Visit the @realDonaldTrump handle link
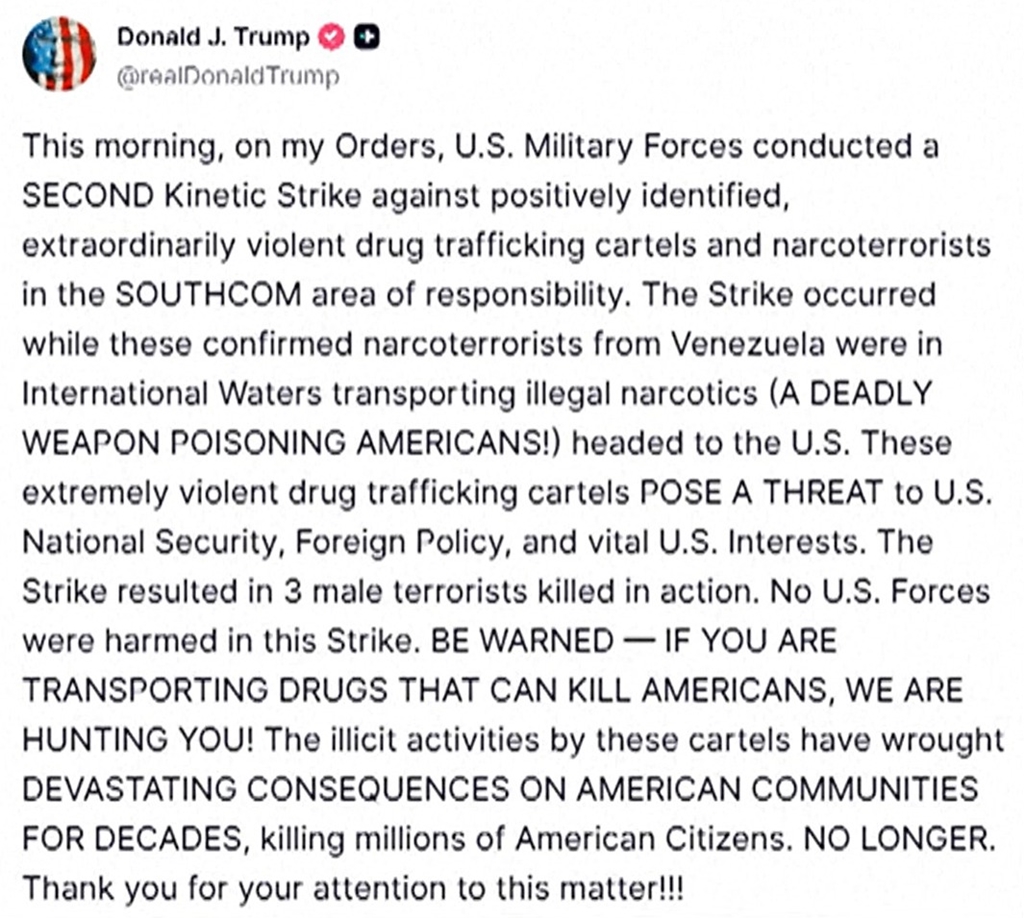Screen dimensions: 1024x918 point(228,77)
